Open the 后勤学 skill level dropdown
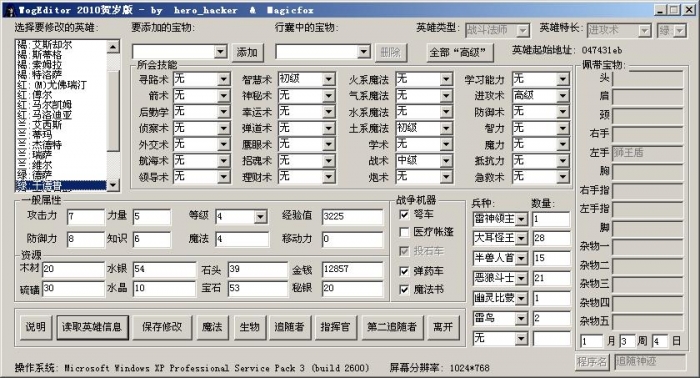The width and height of the screenshot is (700, 378). (224, 112)
